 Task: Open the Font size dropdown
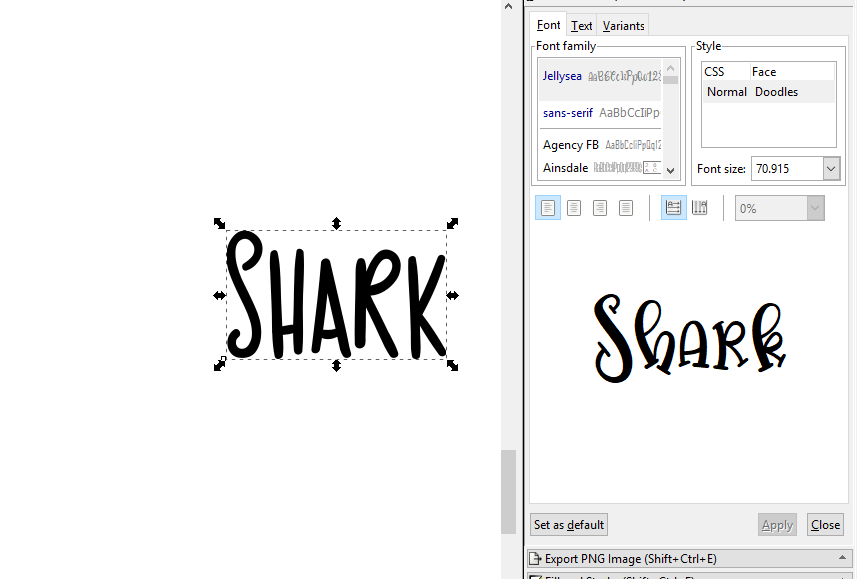pyautogui.click(x=831, y=169)
